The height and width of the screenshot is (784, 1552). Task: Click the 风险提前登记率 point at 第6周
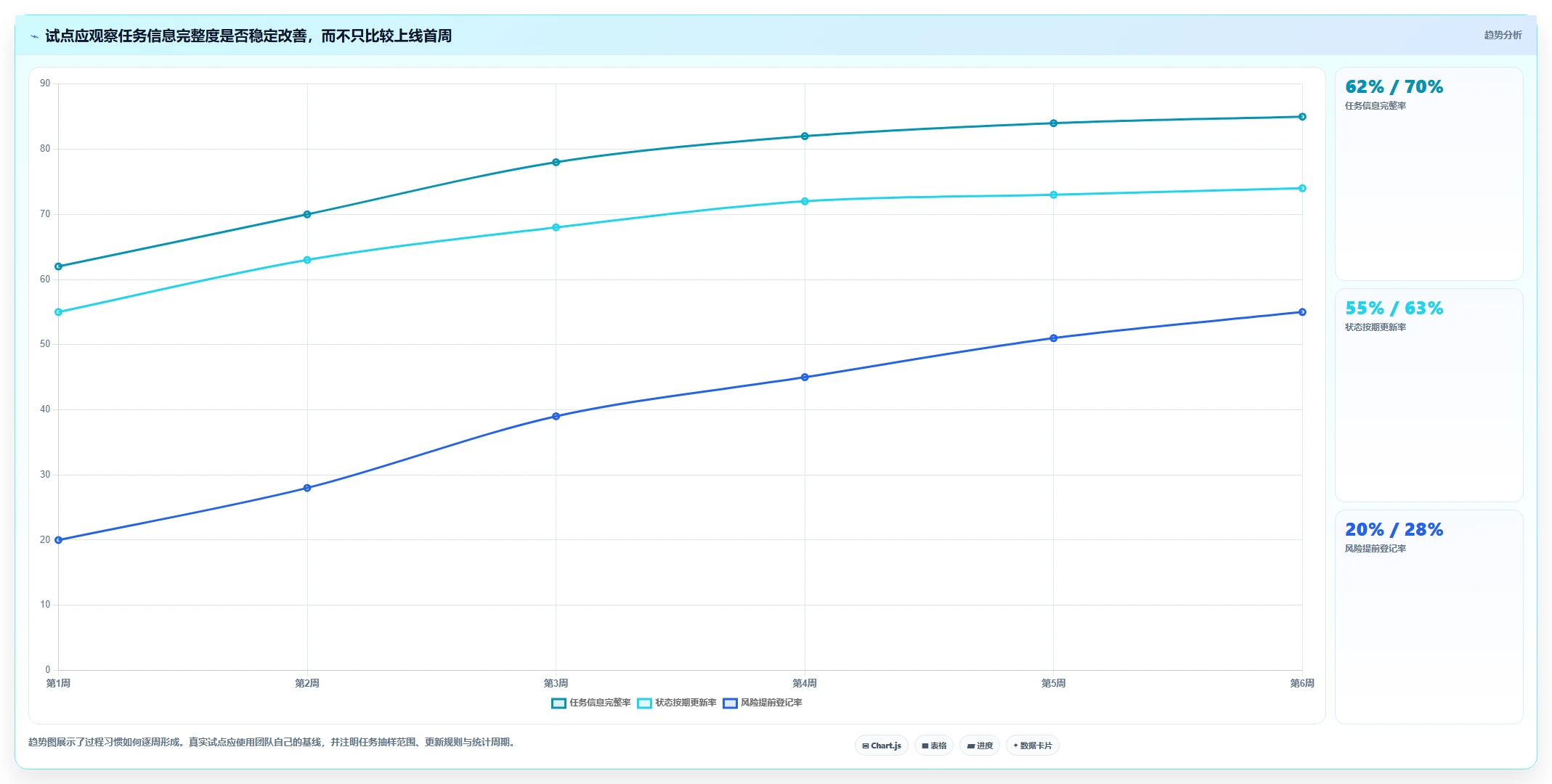(1302, 312)
